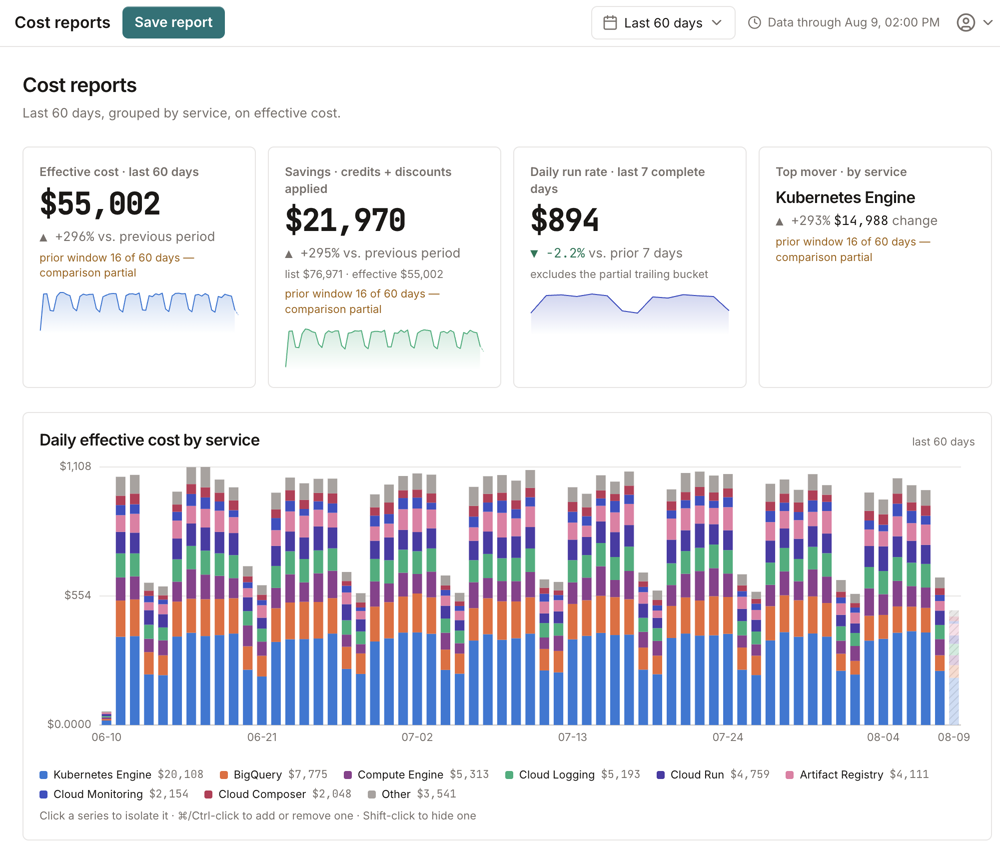
Task: Select the Cloud Monitoring legend entry
Action: pos(114,794)
